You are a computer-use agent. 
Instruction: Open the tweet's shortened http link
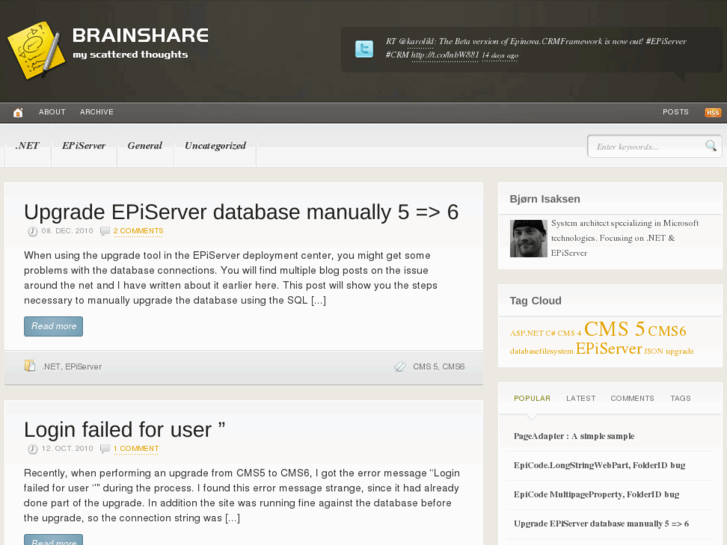pyautogui.click(x=445, y=55)
